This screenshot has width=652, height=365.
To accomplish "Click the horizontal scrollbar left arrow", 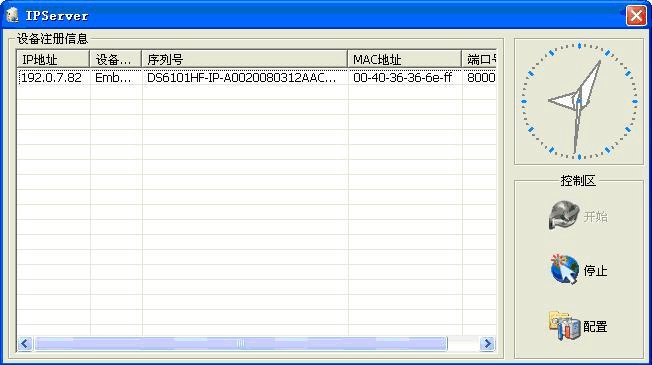I will 25,343.
